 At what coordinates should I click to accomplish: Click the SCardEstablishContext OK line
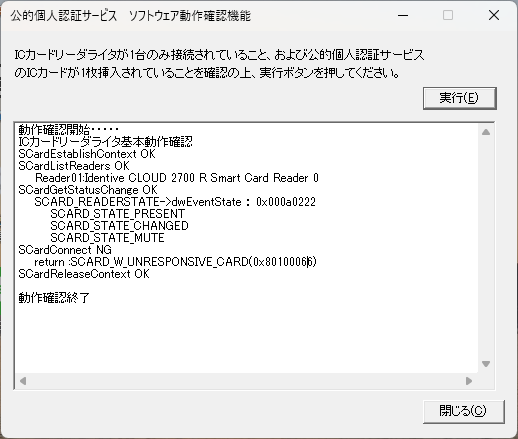tap(87, 154)
